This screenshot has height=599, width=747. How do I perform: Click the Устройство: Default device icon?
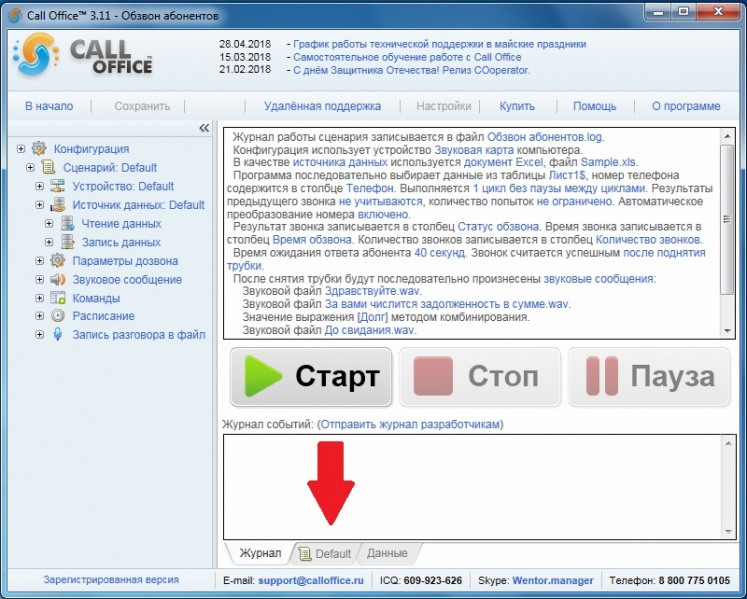58,186
